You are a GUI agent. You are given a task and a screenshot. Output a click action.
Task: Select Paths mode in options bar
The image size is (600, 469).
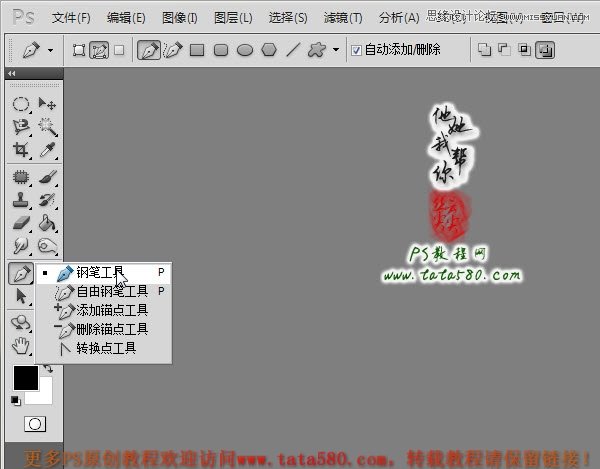click(99, 50)
